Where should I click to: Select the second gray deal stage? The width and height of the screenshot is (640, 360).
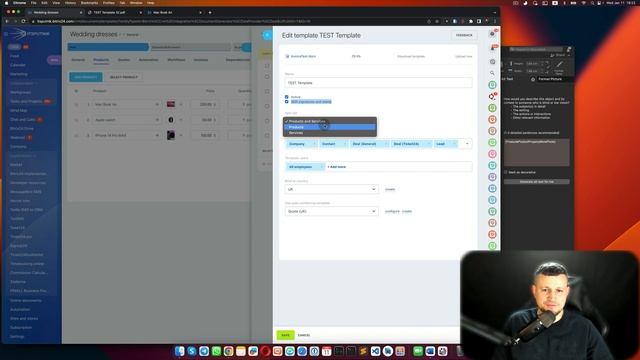coord(190,47)
